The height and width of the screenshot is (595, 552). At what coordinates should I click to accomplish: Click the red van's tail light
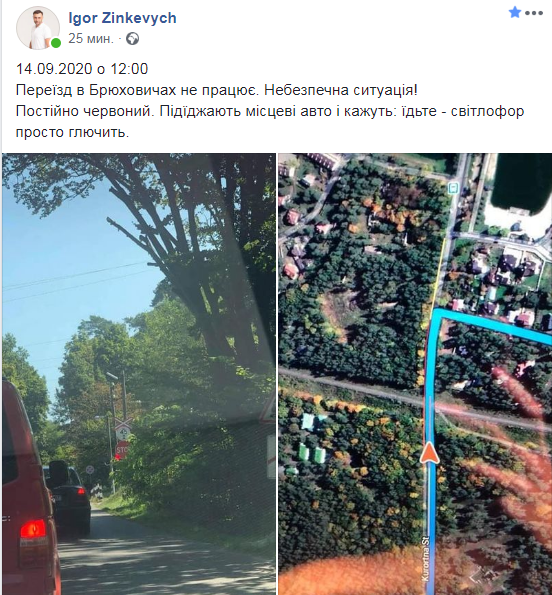(33, 529)
